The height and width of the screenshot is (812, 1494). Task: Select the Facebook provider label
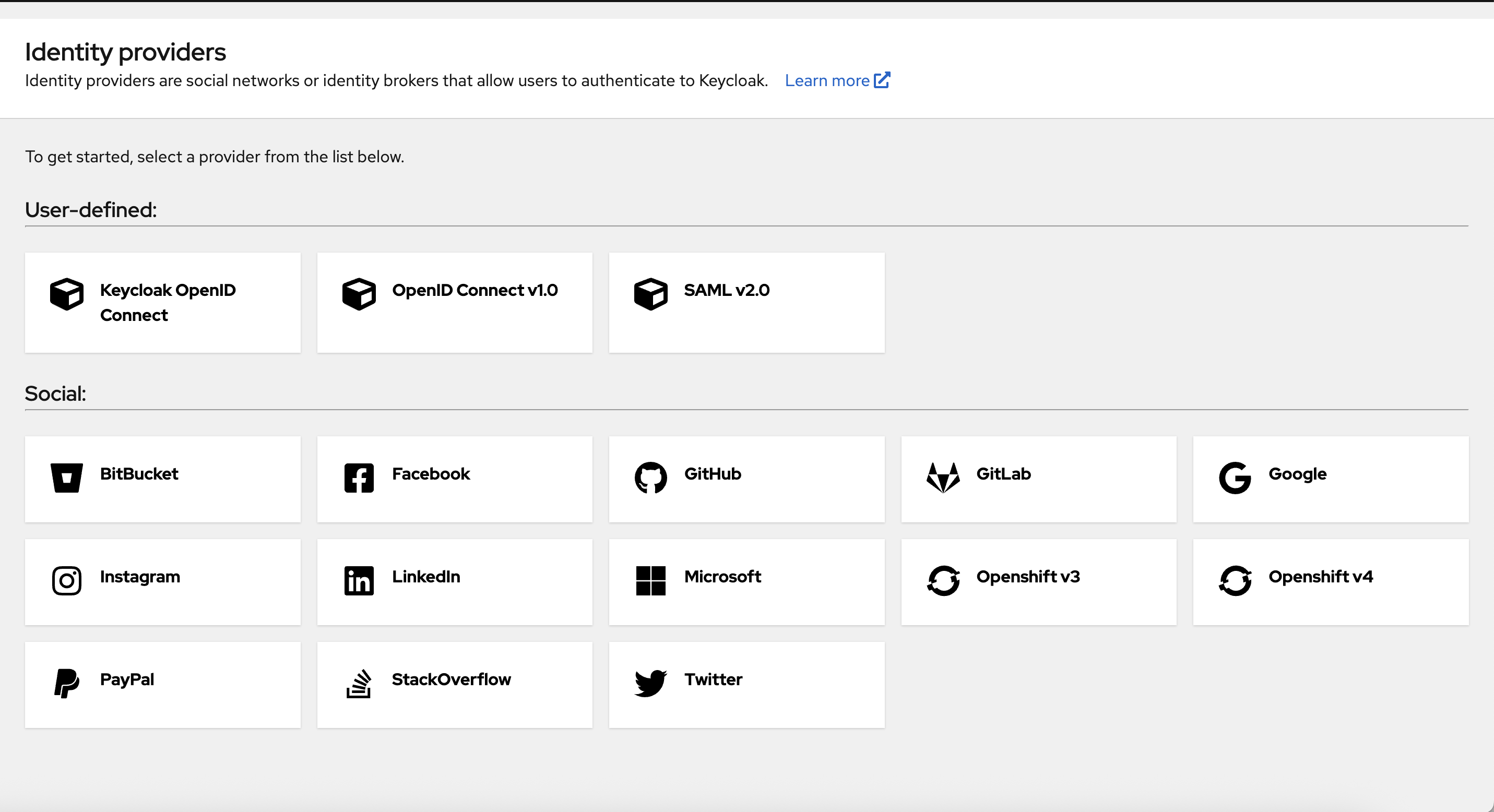click(431, 474)
